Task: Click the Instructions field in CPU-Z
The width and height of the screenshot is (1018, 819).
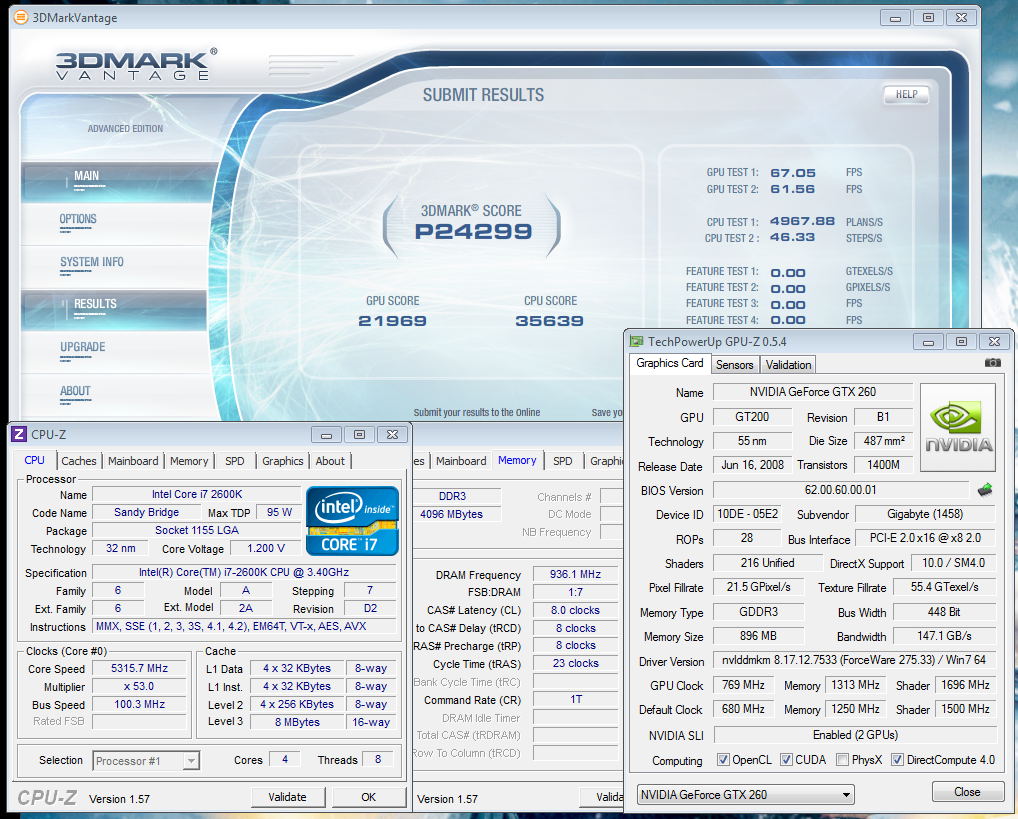Action: click(x=244, y=626)
